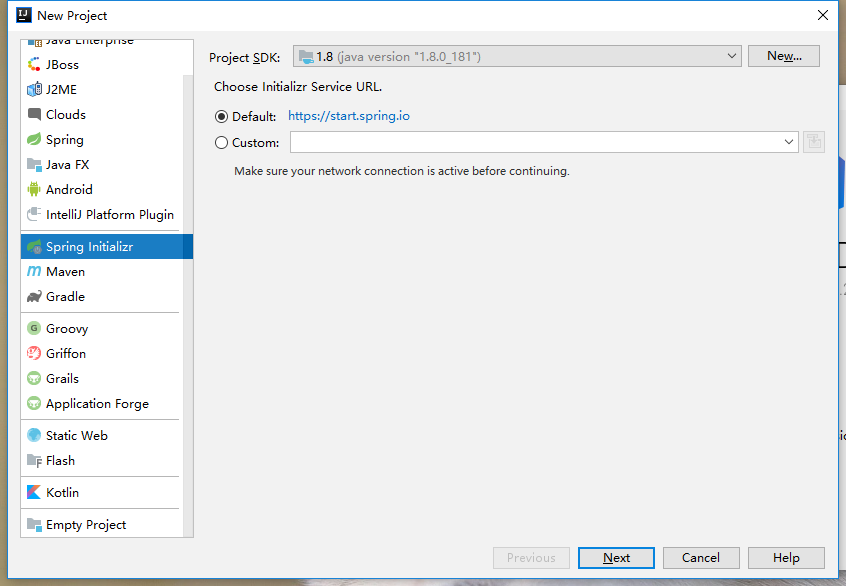Click the Kotlin K icon
846x586 pixels.
(34, 492)
